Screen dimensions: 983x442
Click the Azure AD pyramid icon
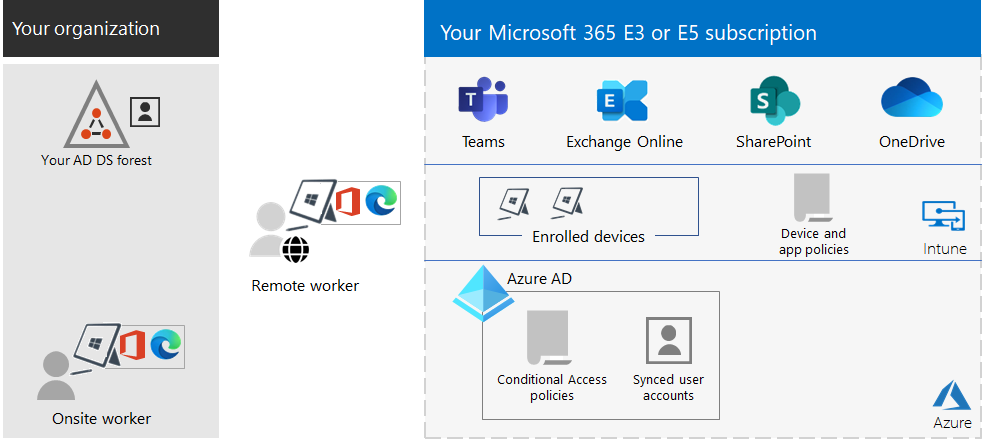coord(483,293)
